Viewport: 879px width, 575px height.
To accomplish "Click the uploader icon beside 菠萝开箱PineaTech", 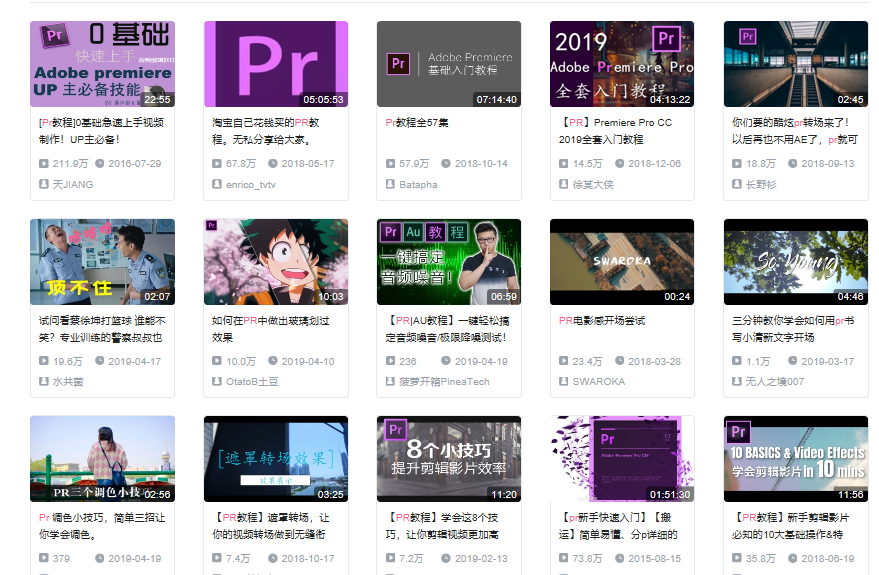I will [390, 381].
